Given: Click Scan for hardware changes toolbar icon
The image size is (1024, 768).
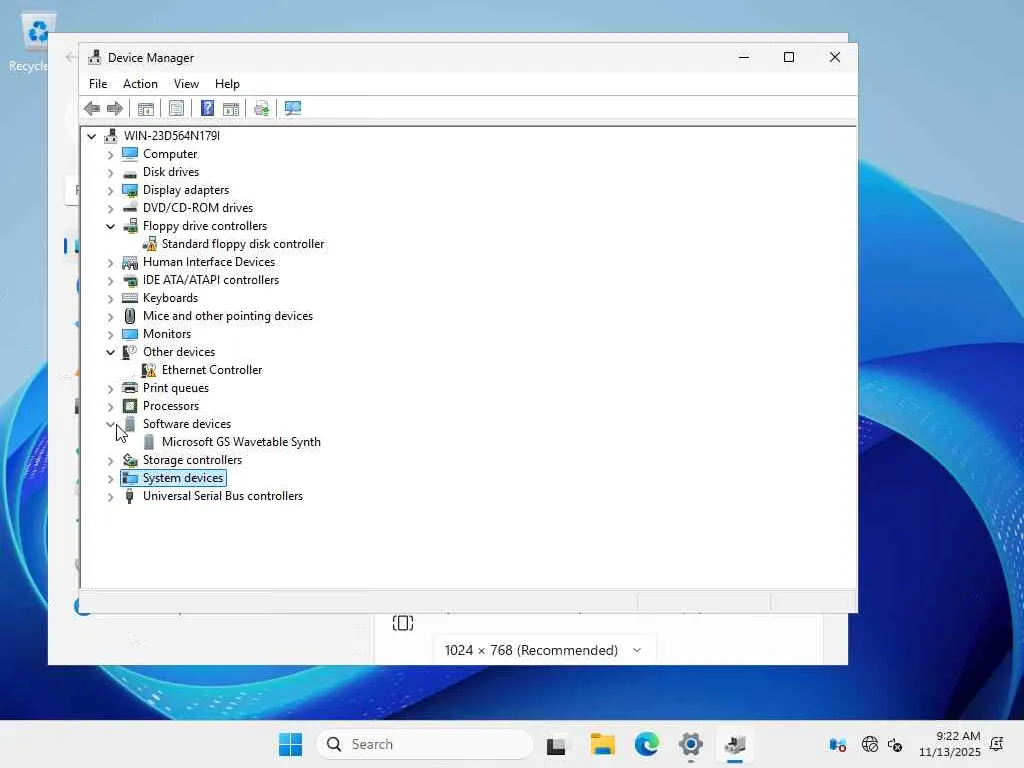Looking at the screenshot, I should pyautogui.click(x=293, y=108).
